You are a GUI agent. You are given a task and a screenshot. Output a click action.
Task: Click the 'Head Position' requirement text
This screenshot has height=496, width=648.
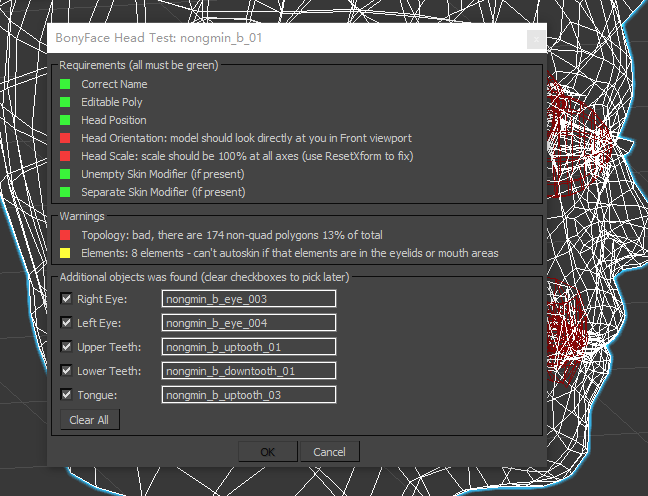coord(114,120)
